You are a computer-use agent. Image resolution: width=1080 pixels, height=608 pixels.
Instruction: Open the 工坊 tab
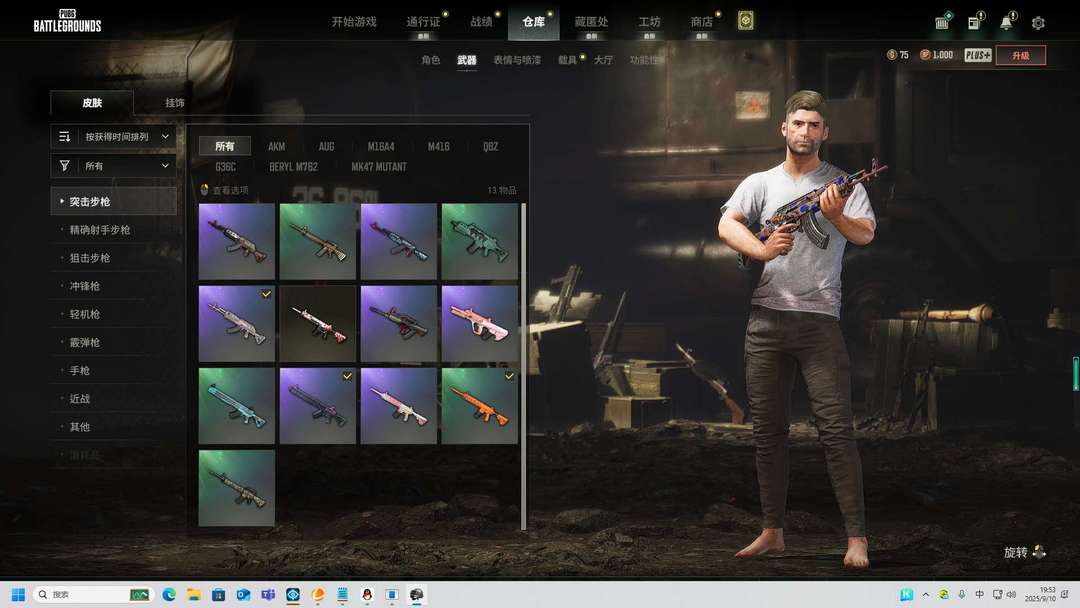click(649, 21)
